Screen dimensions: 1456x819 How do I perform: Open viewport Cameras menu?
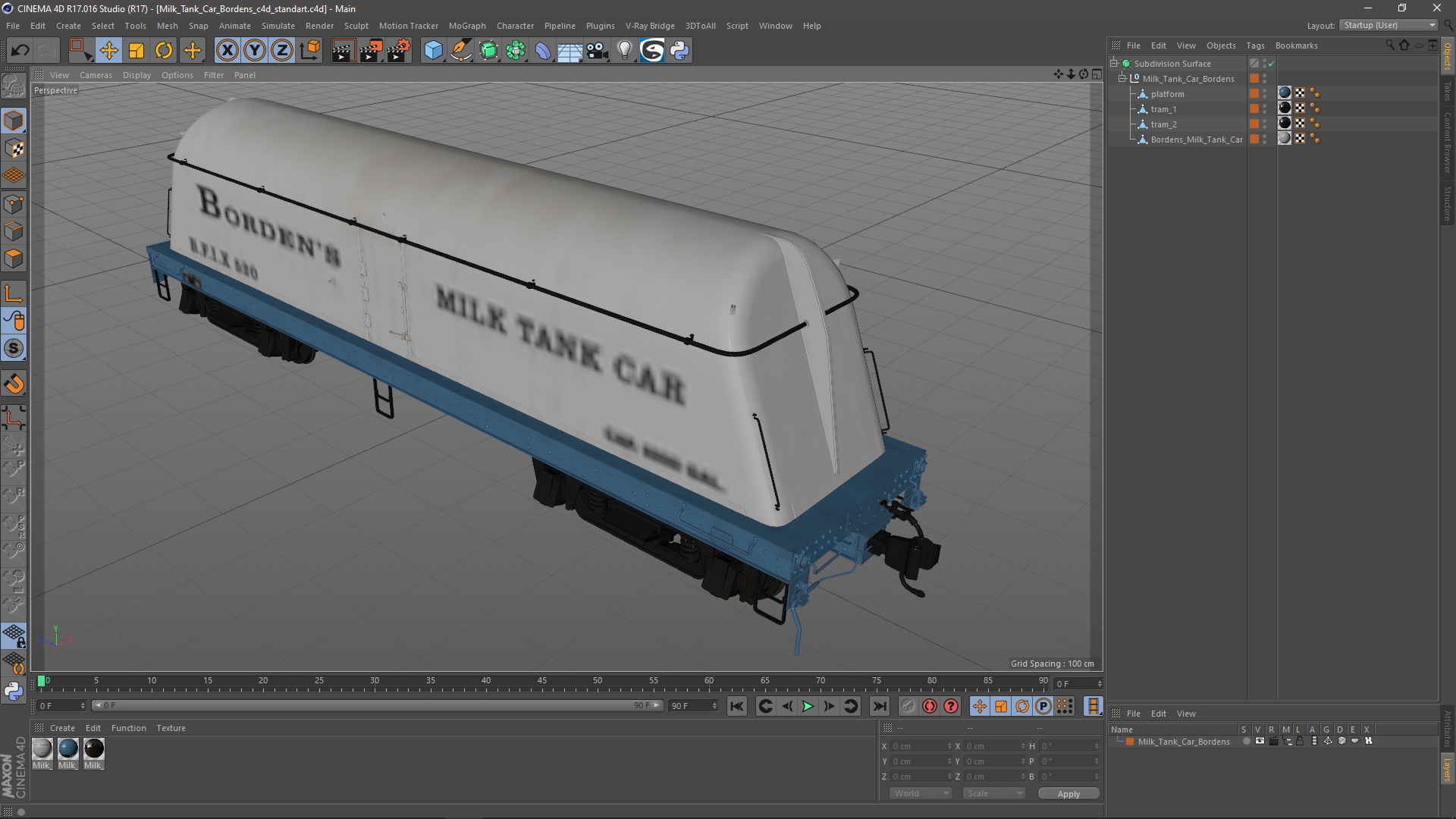96,75
